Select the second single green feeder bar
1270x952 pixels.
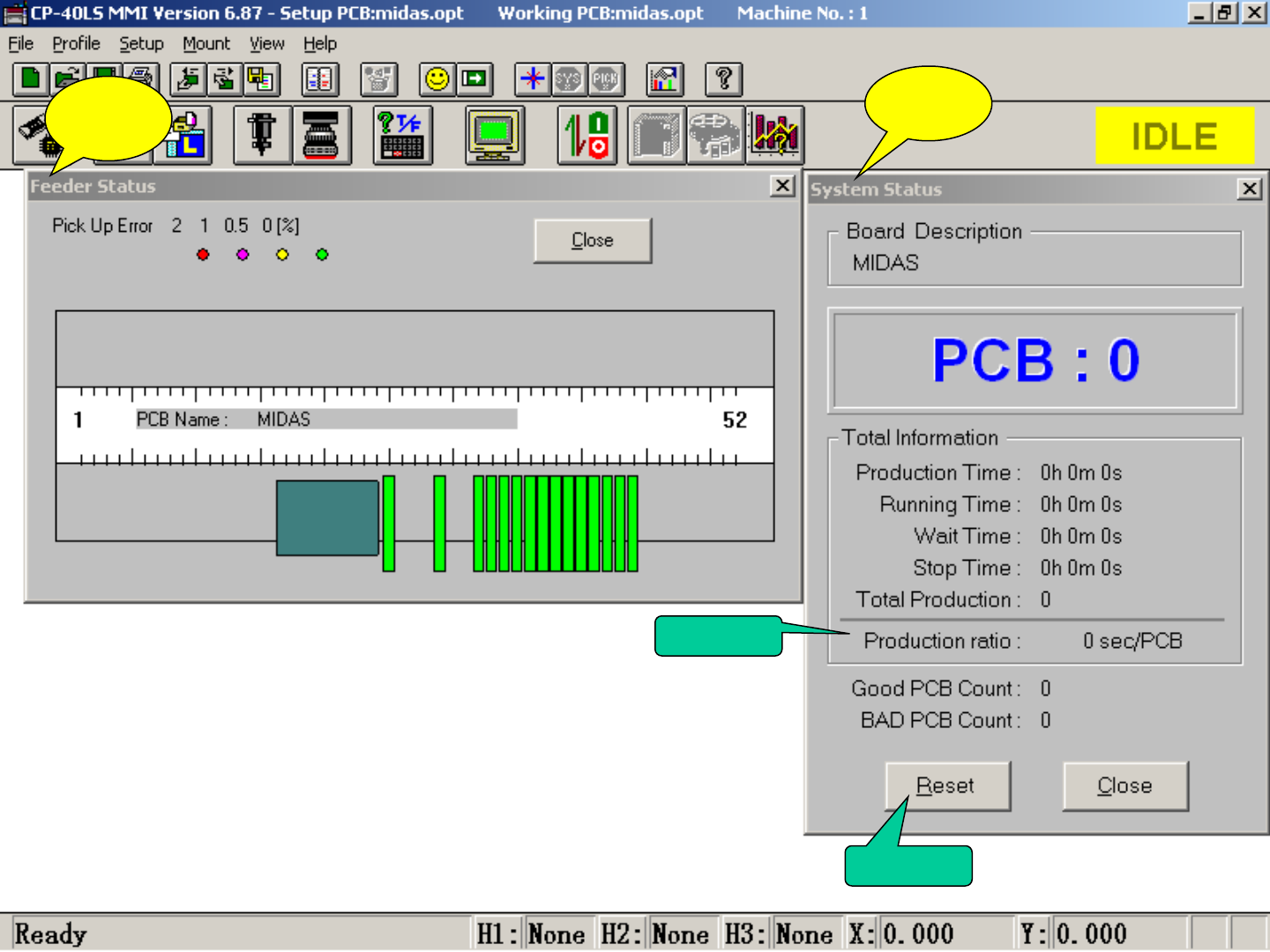(x=440, y=524)
